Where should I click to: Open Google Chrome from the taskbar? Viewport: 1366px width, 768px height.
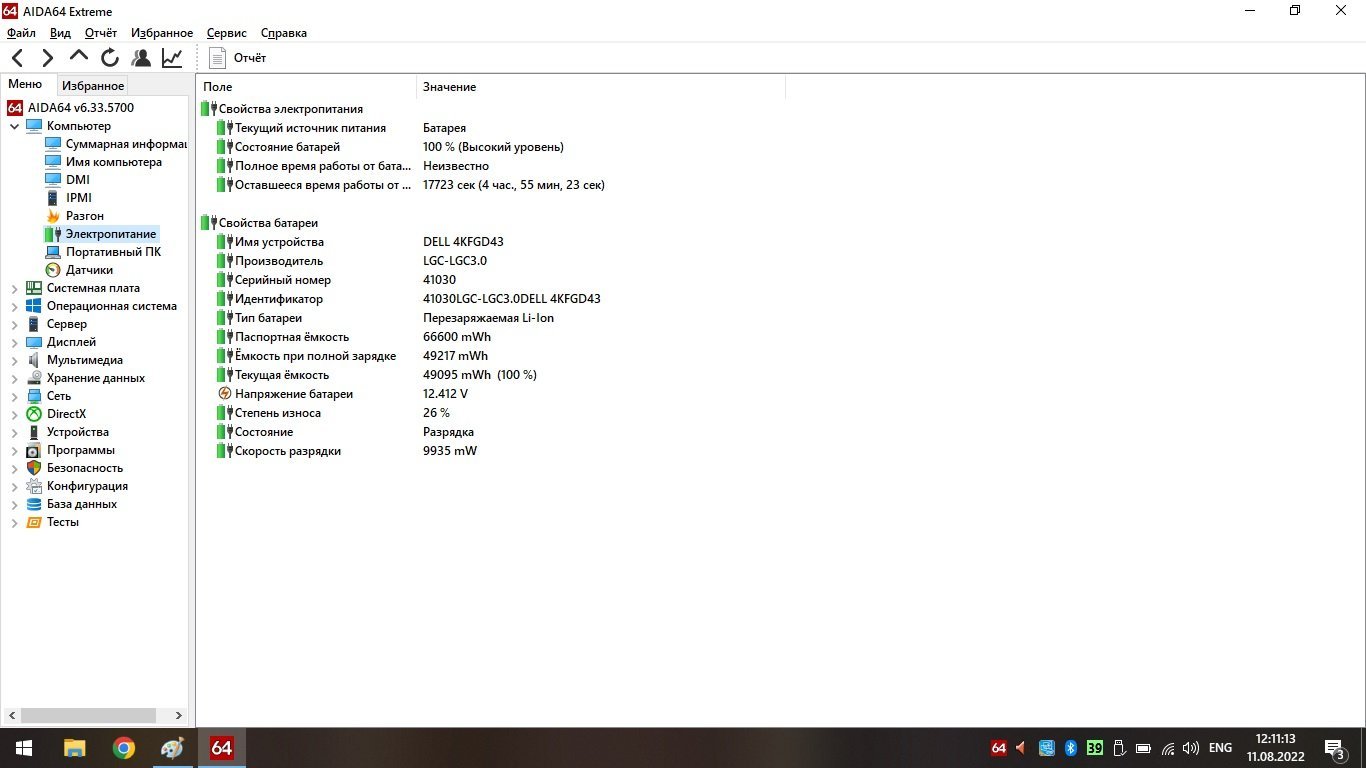123,748
